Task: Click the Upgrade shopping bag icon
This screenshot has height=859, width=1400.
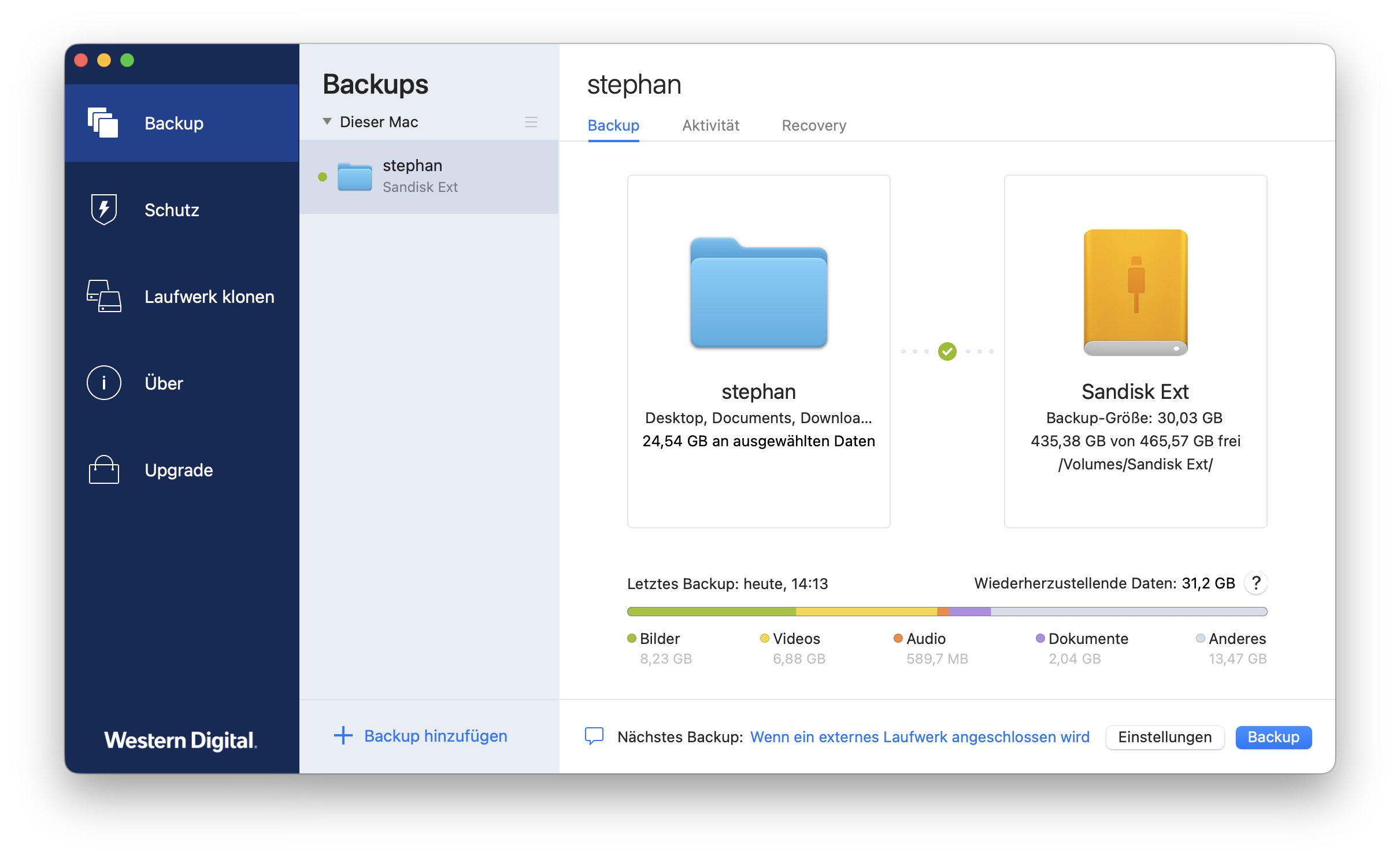Action: pos(104,469)
